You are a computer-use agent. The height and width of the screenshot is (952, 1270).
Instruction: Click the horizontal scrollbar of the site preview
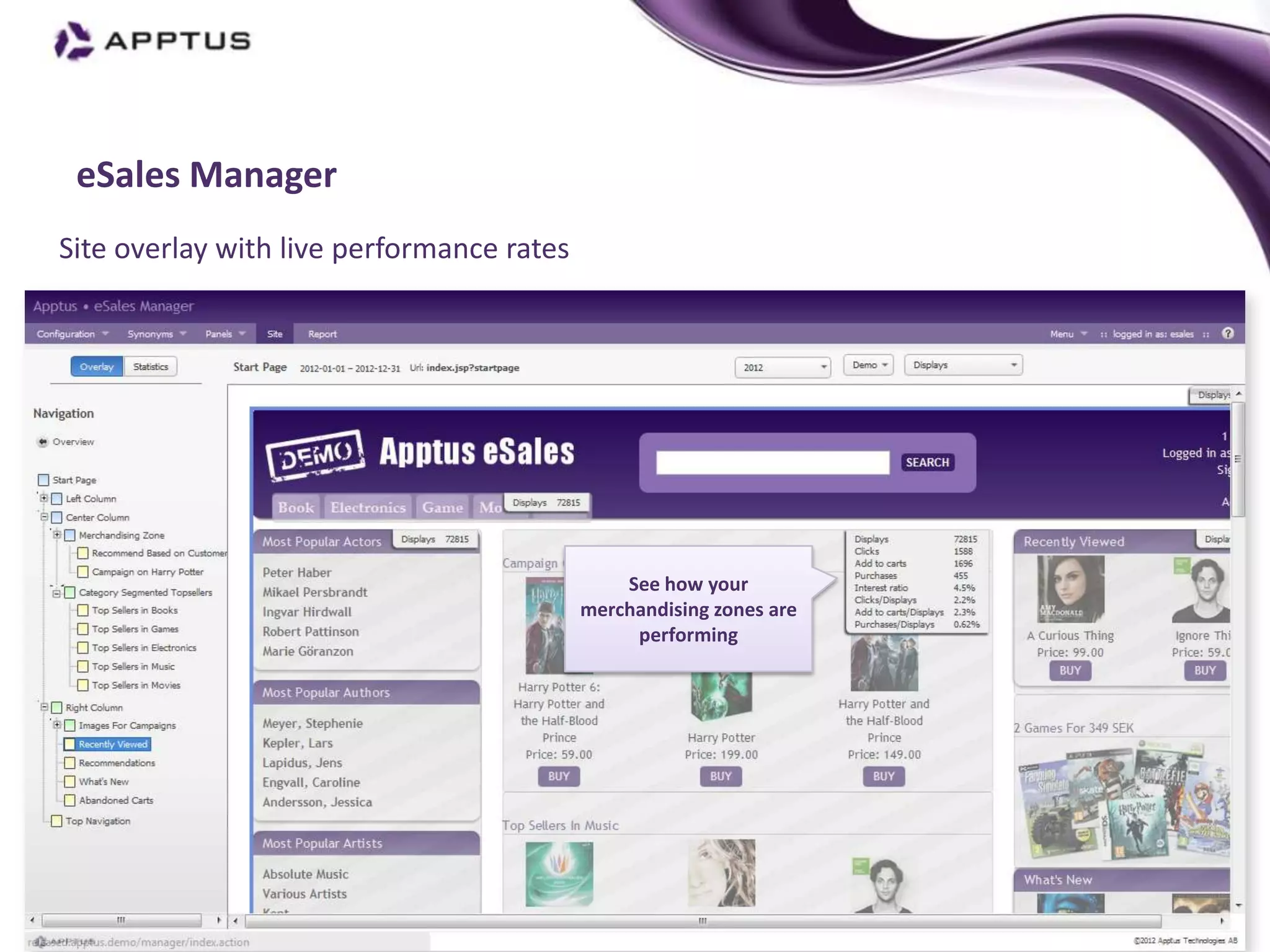tap(703, 920)
